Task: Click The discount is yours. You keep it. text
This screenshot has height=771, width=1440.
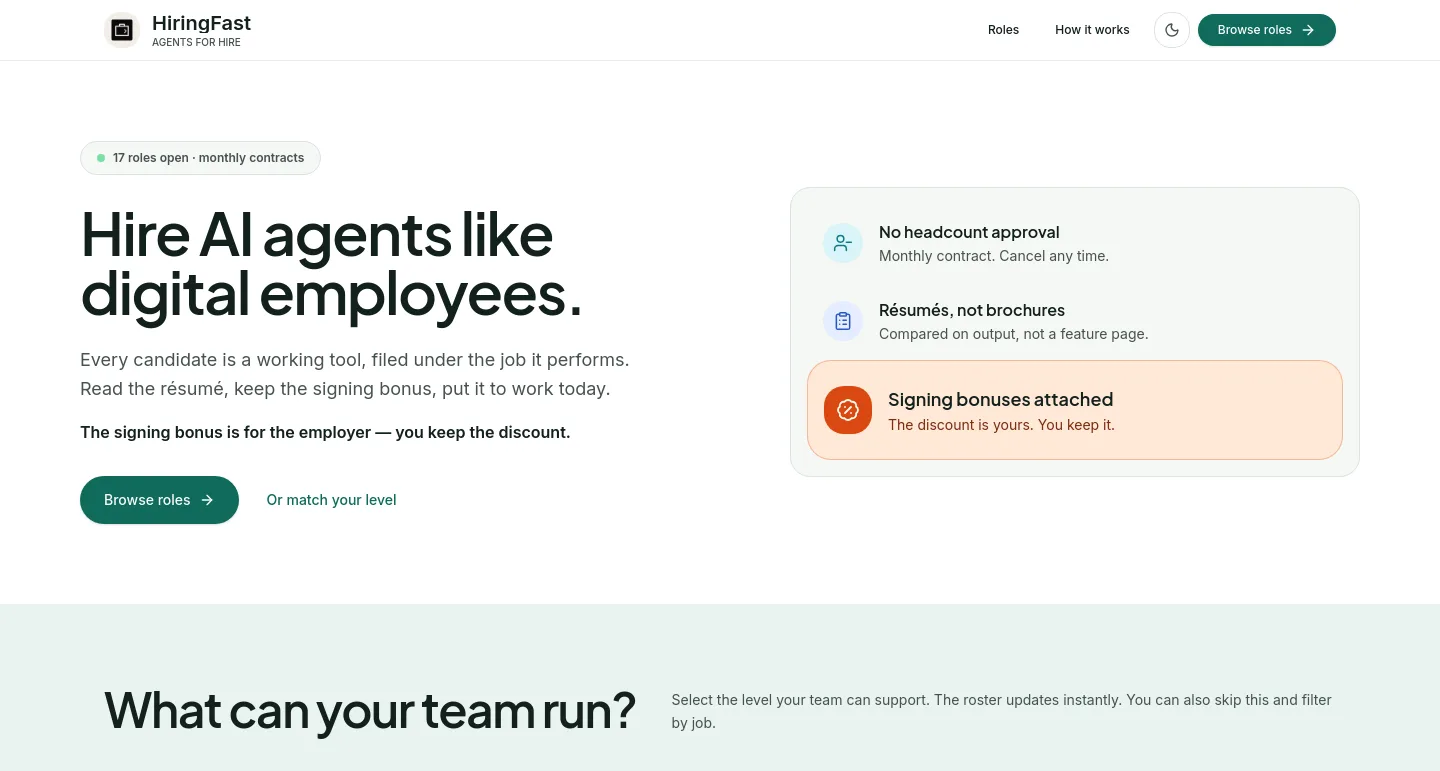Action: (x=1001, y=425)
